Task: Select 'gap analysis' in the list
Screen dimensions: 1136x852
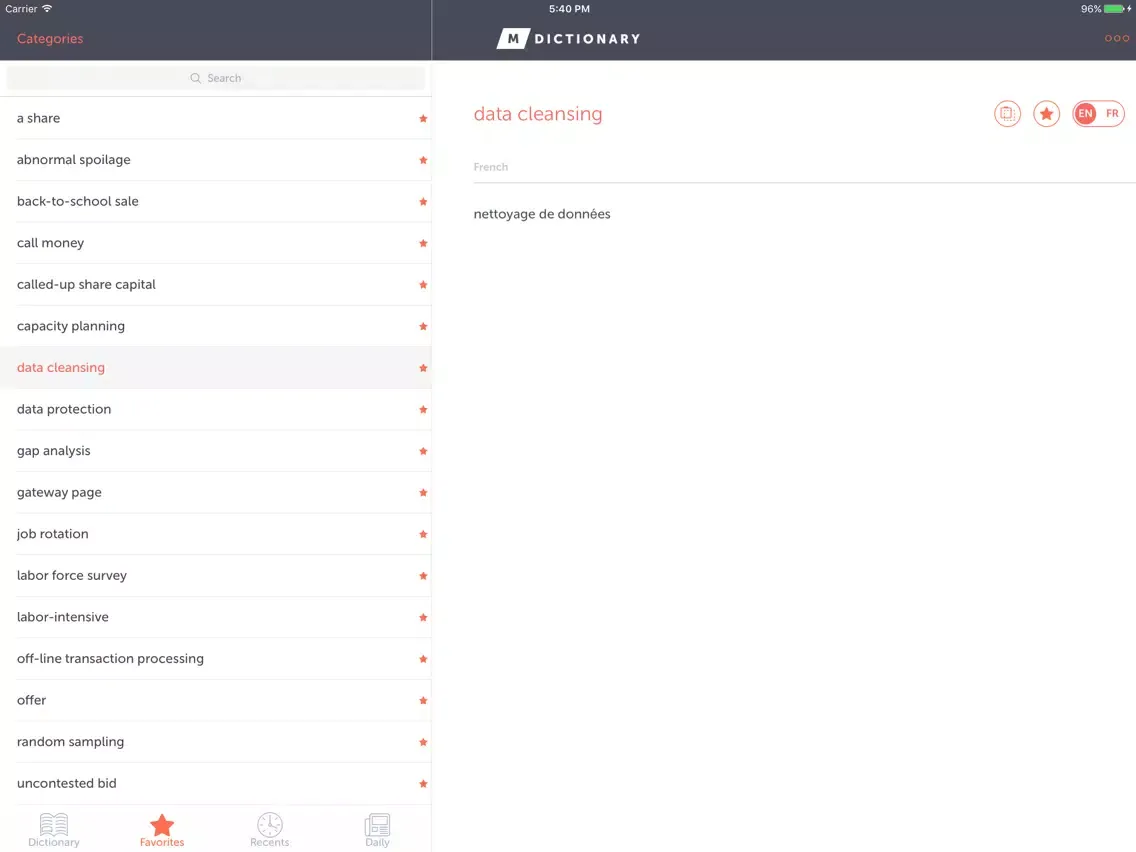Action: click(216, 451)
